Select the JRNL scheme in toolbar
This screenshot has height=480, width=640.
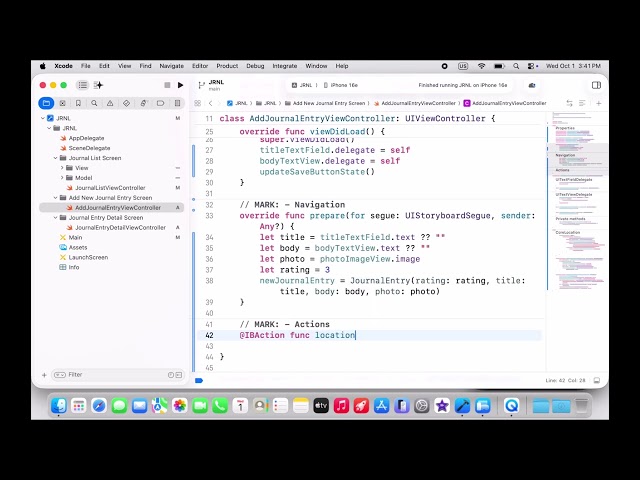click(302, 85)
